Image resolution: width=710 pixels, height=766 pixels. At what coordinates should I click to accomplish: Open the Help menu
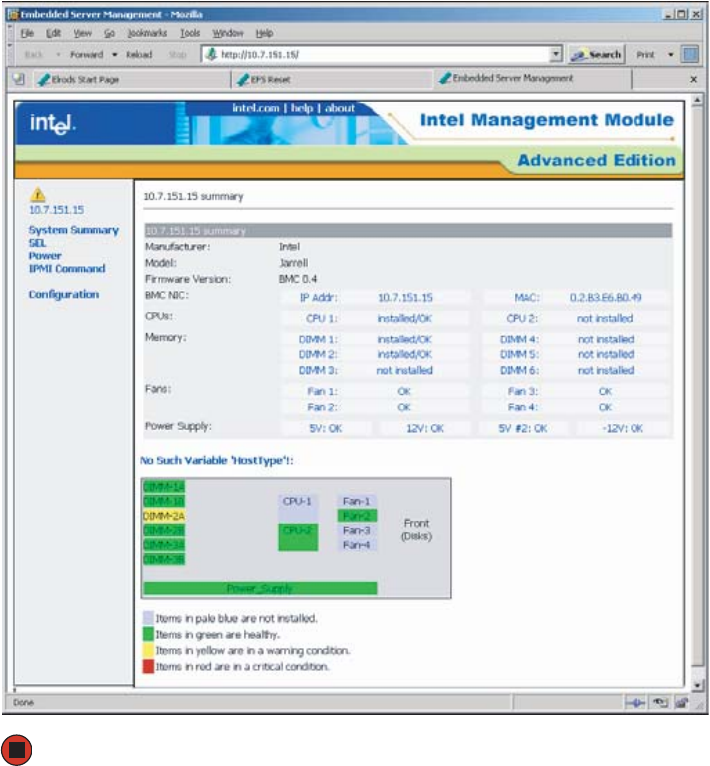point(264,33)
